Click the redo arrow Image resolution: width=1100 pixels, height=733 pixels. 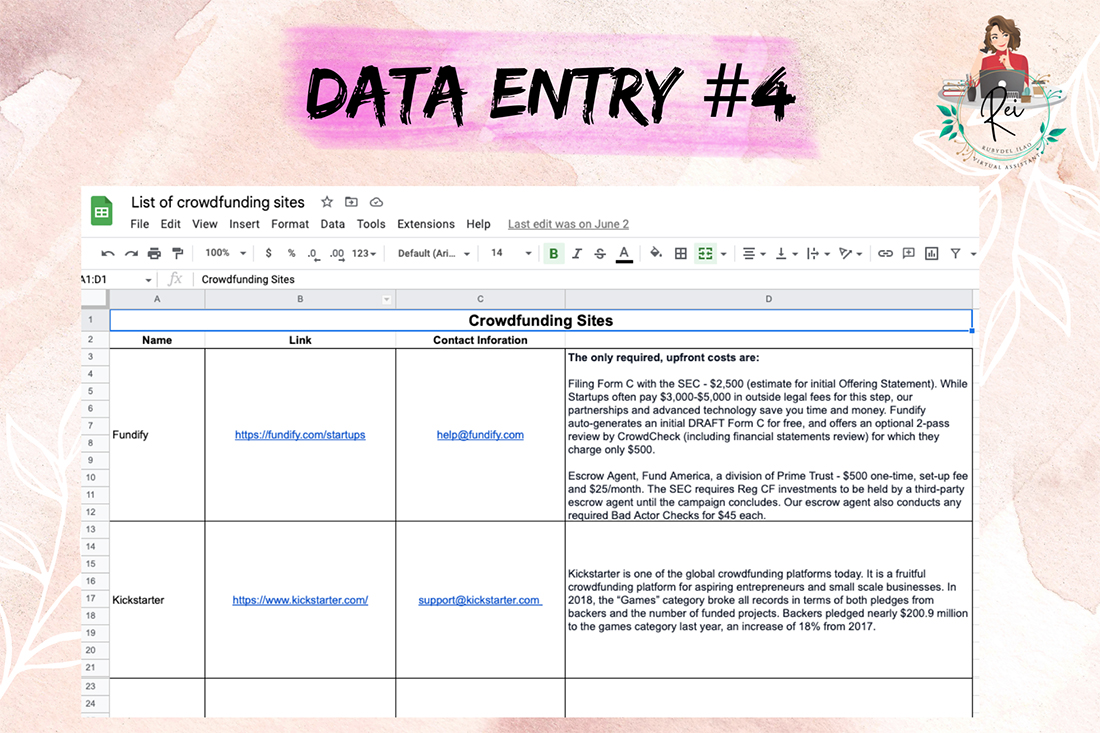pos(131,253)
